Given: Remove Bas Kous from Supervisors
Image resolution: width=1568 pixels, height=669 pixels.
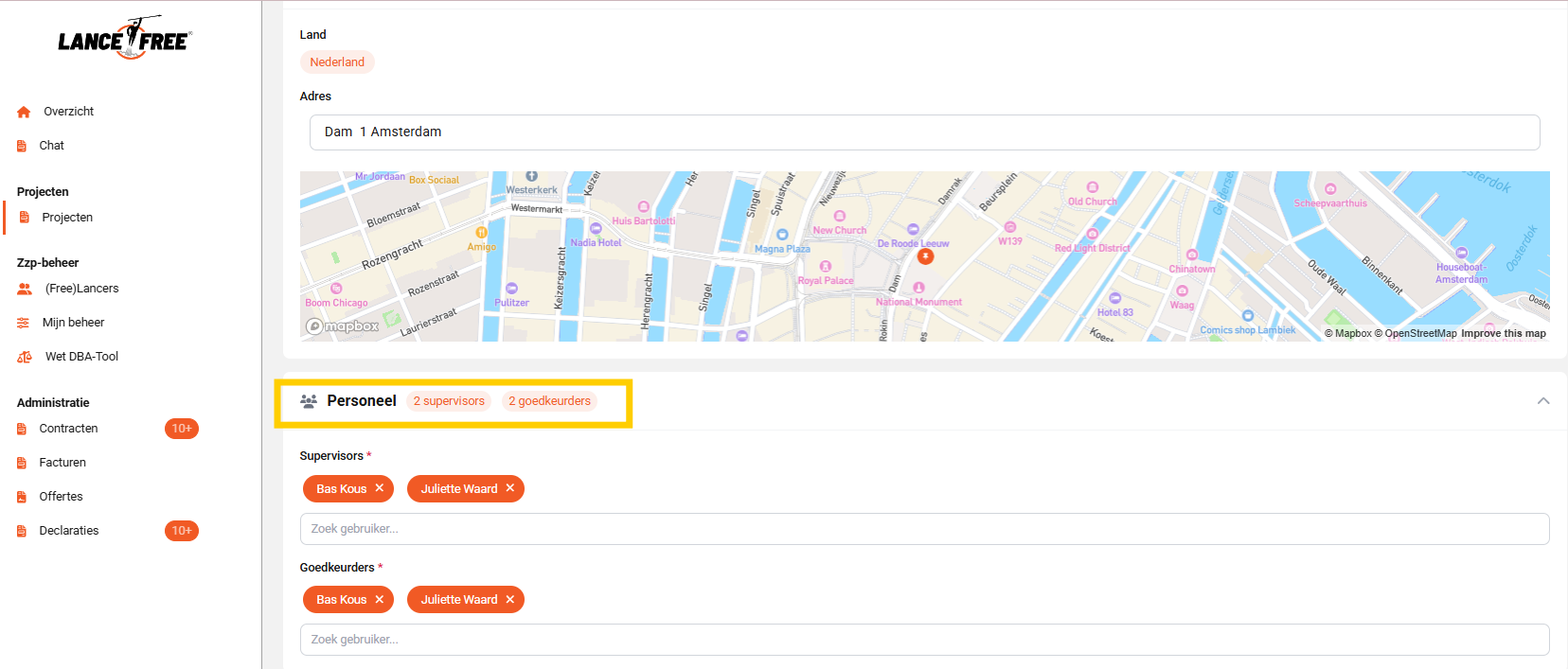Looking at the screenshot, I should [380, 488].
